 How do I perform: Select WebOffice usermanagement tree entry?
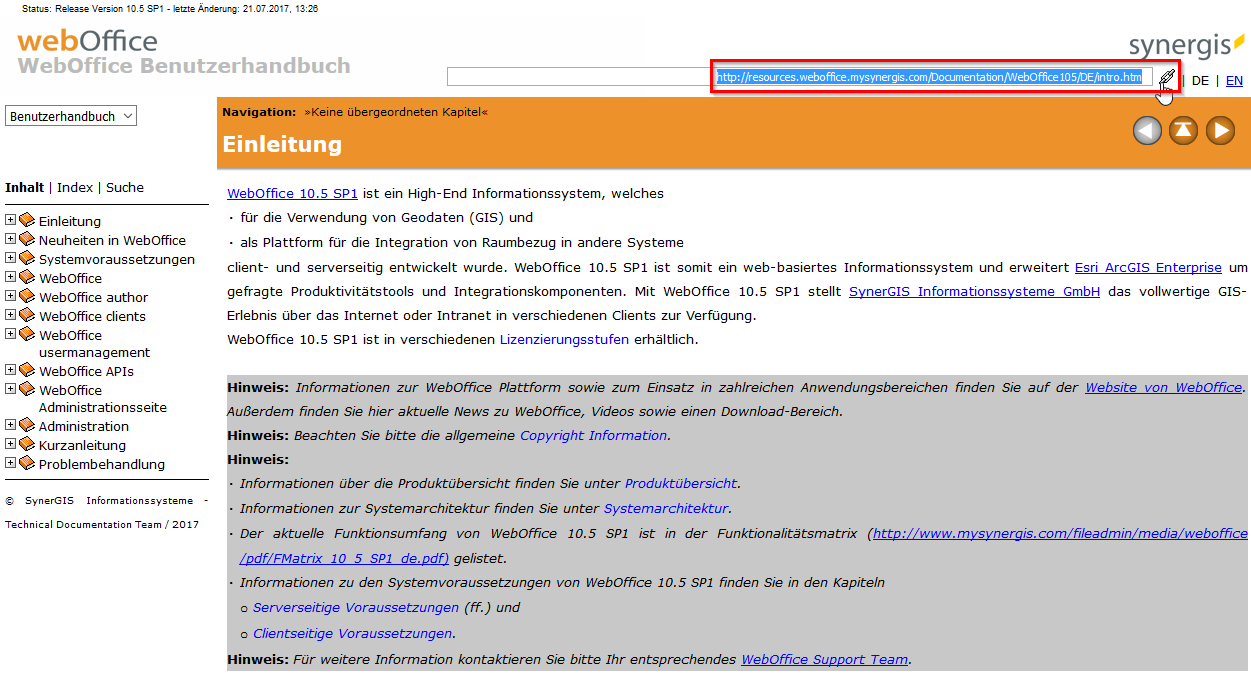[94, 344]
